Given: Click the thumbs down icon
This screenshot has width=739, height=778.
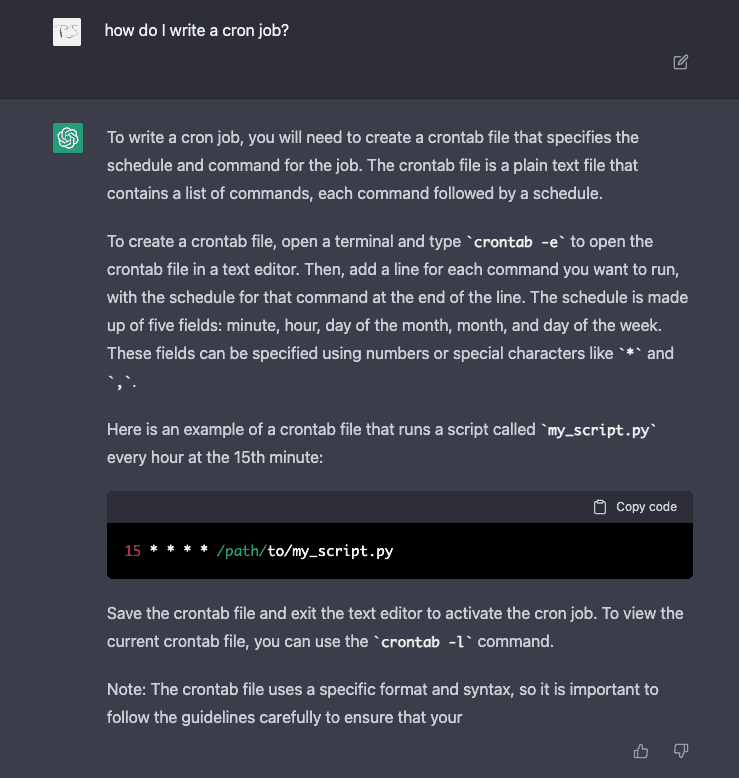Looking at the screenshot, I should (x=681, y=751).
